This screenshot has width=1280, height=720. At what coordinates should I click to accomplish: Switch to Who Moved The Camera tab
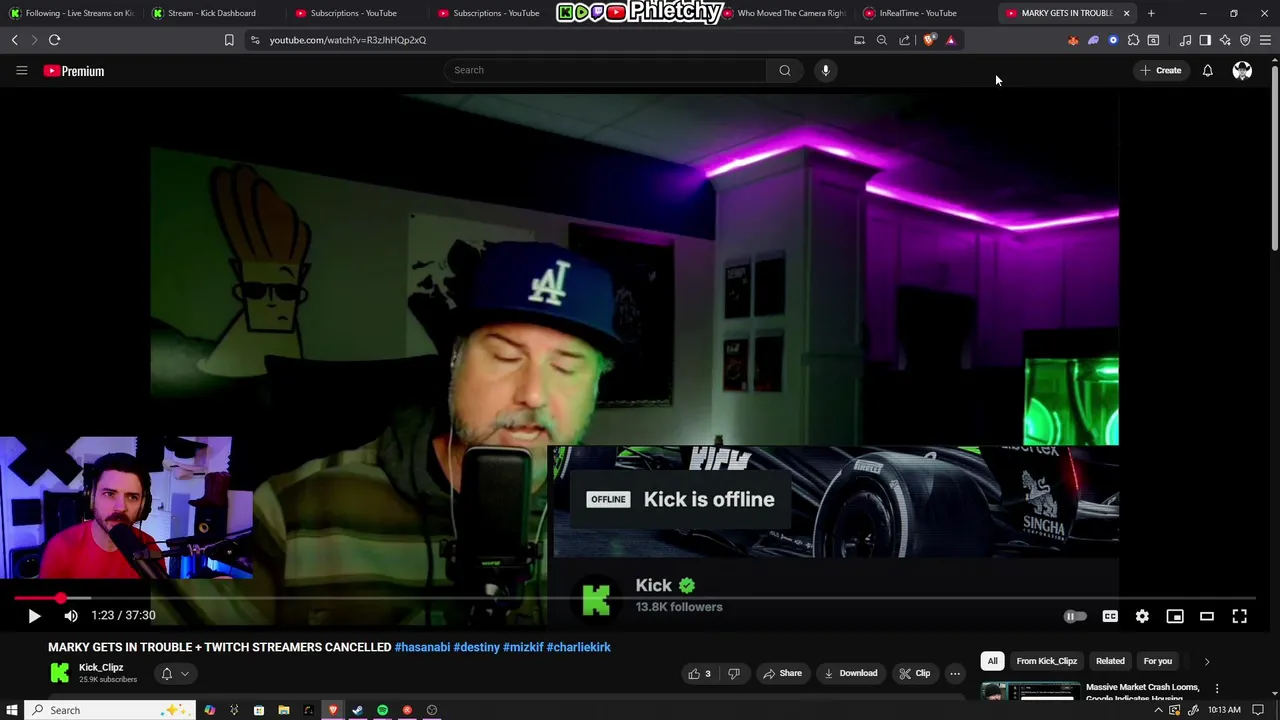coord(785,13)
